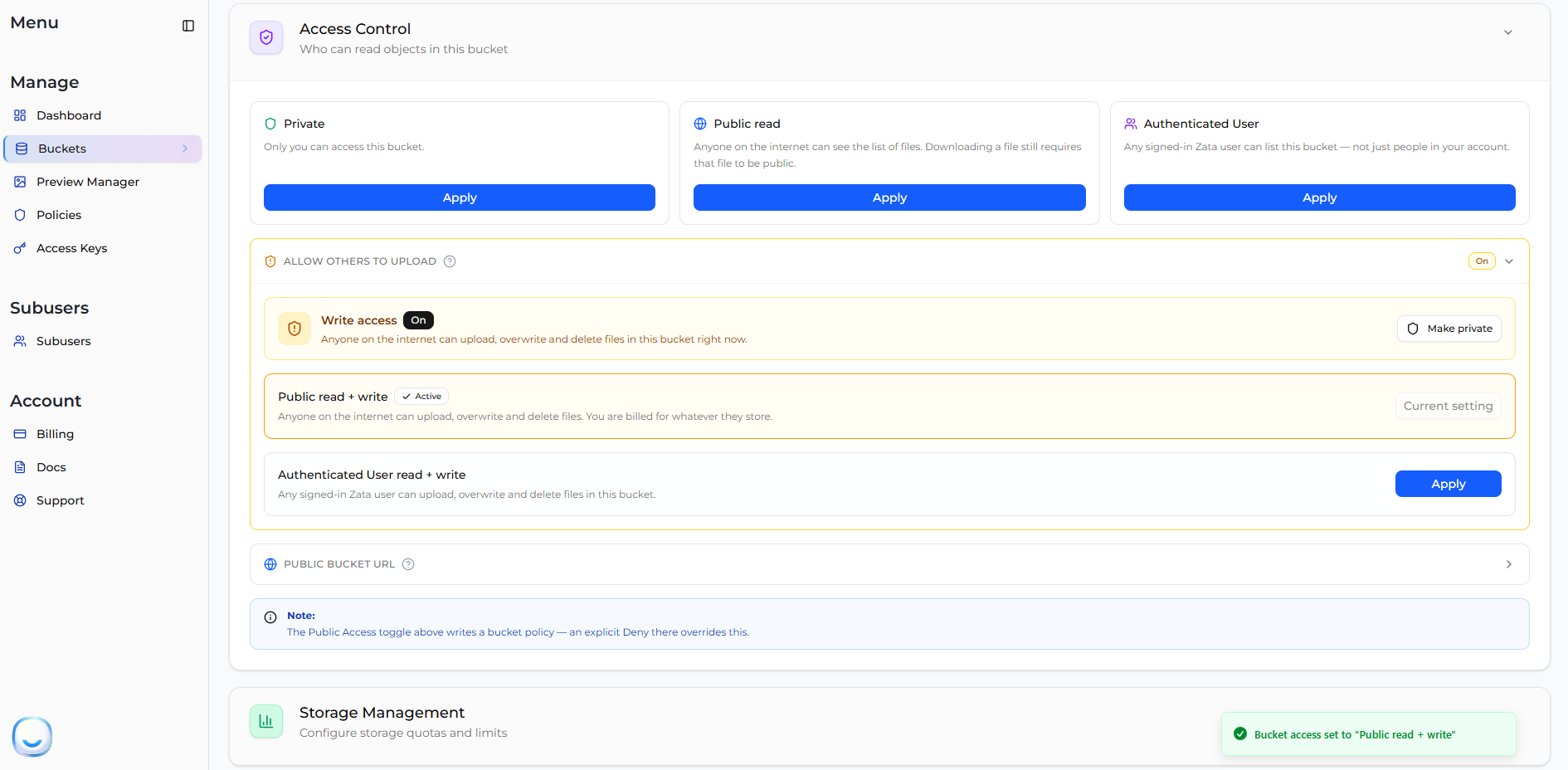Open the chat assistant bubble icon
The height and width of the screenshot is (770, 1568).
click(x=32, y=736)
